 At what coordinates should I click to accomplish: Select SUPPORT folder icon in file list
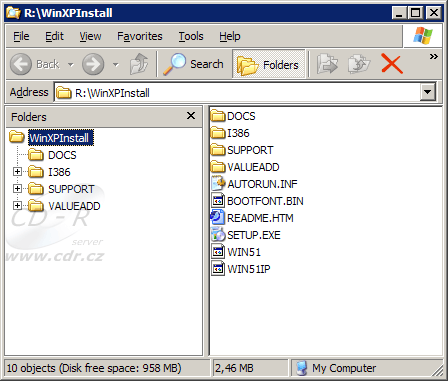[x=218, y=150]
